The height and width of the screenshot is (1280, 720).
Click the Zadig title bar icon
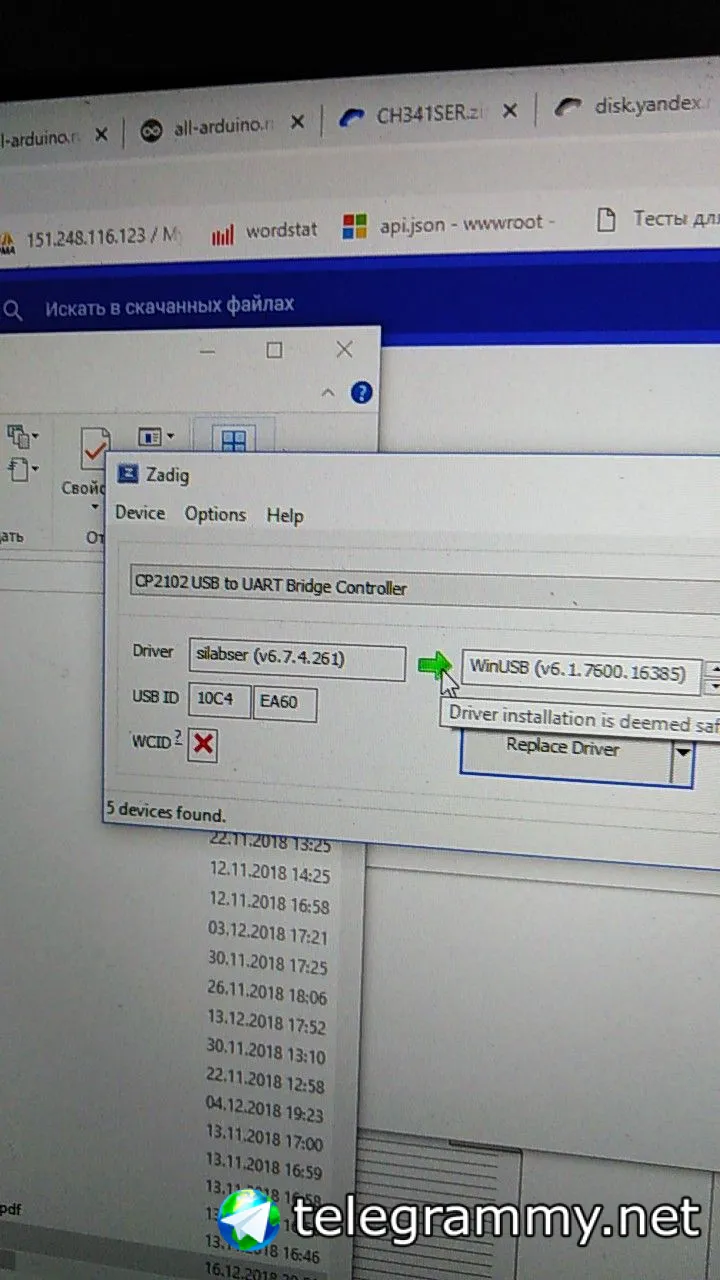pos(128,474)
